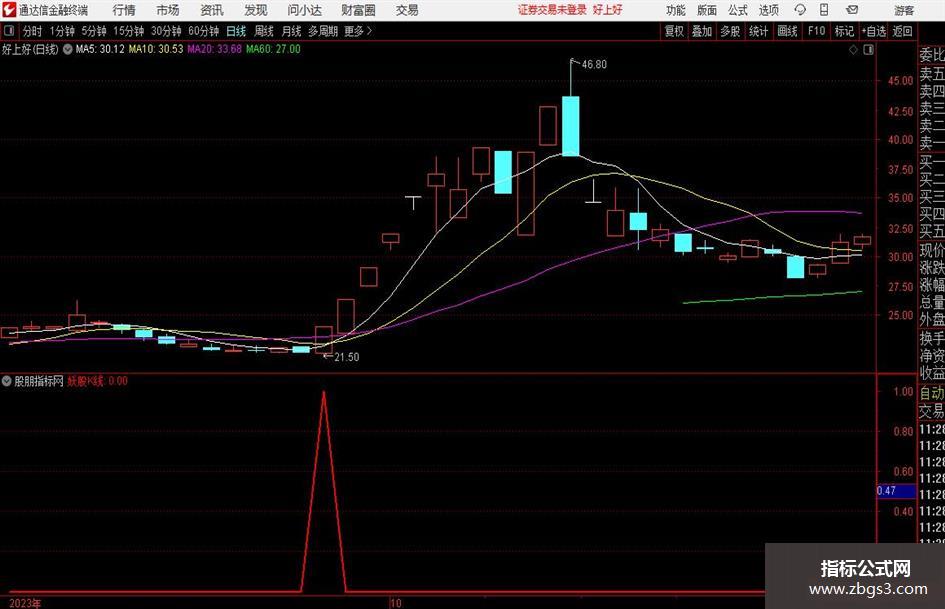Viewport: 945px width, 609px height.
Task: Click the 多股 toolbar button
Action: 730,31
